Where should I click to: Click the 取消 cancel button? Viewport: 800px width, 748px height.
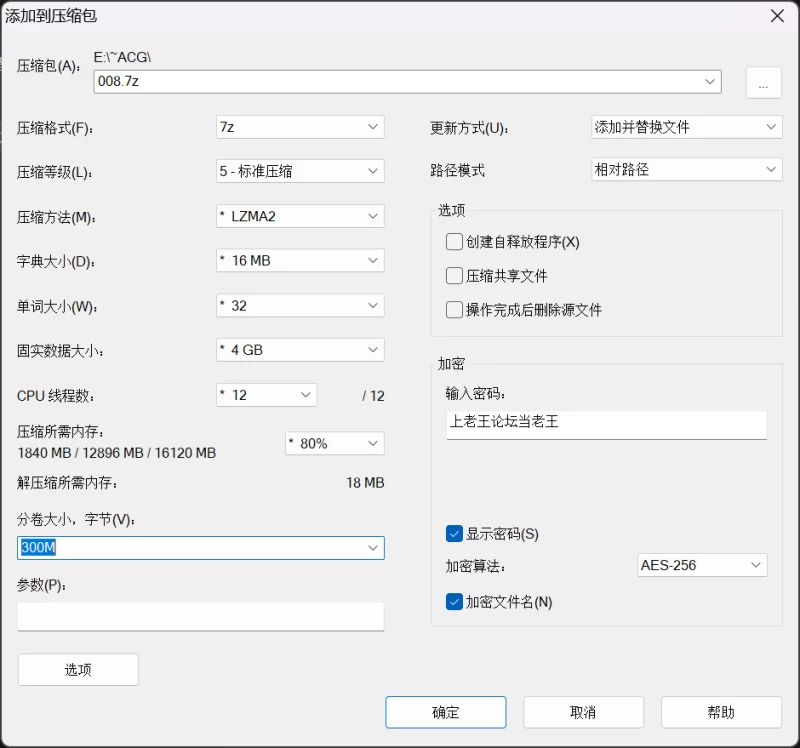point(583,712)
